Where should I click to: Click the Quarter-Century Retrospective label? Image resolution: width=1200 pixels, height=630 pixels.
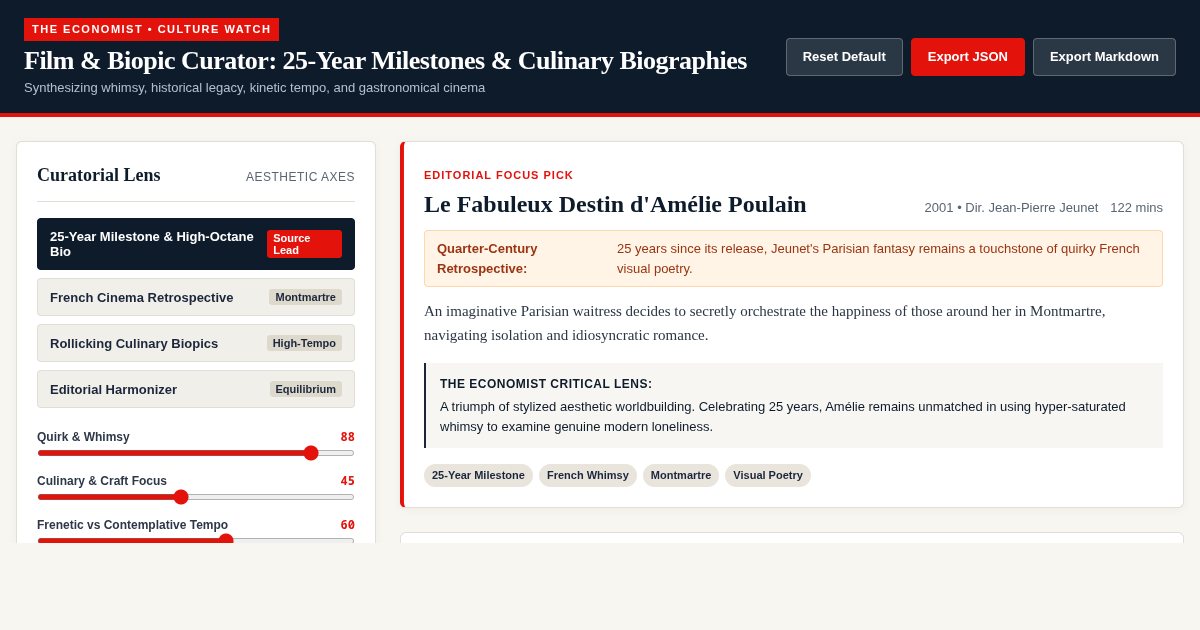pos(487,258)
